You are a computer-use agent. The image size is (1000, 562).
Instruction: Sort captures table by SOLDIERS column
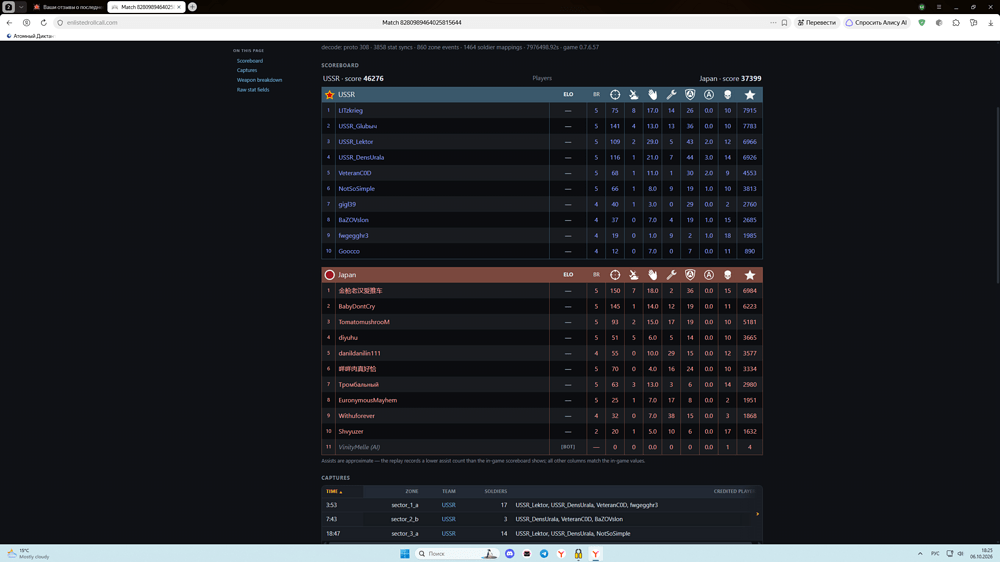[496, 491]
